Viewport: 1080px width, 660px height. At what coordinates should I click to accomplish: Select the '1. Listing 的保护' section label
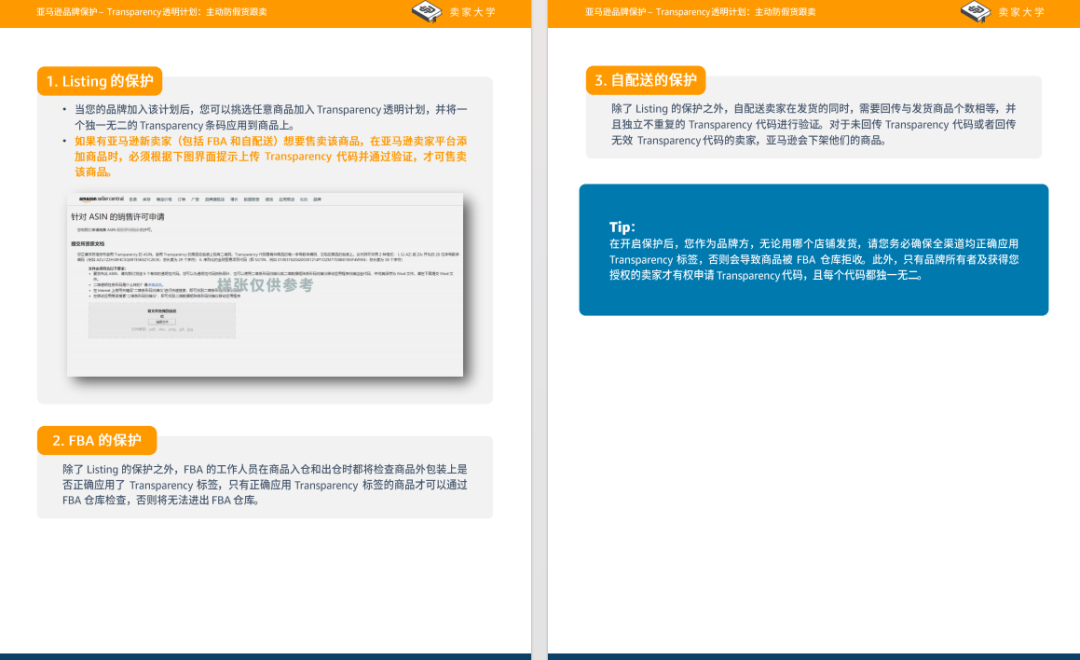pos(100,81)
